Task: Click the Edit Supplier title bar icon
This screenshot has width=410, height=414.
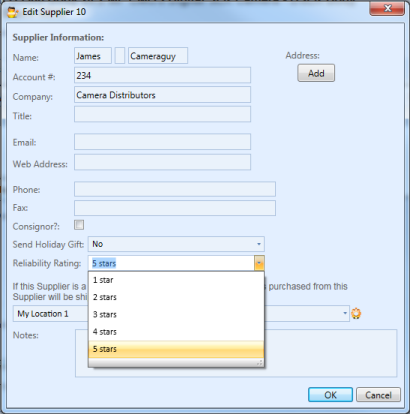Action: (x=13, y=12)
